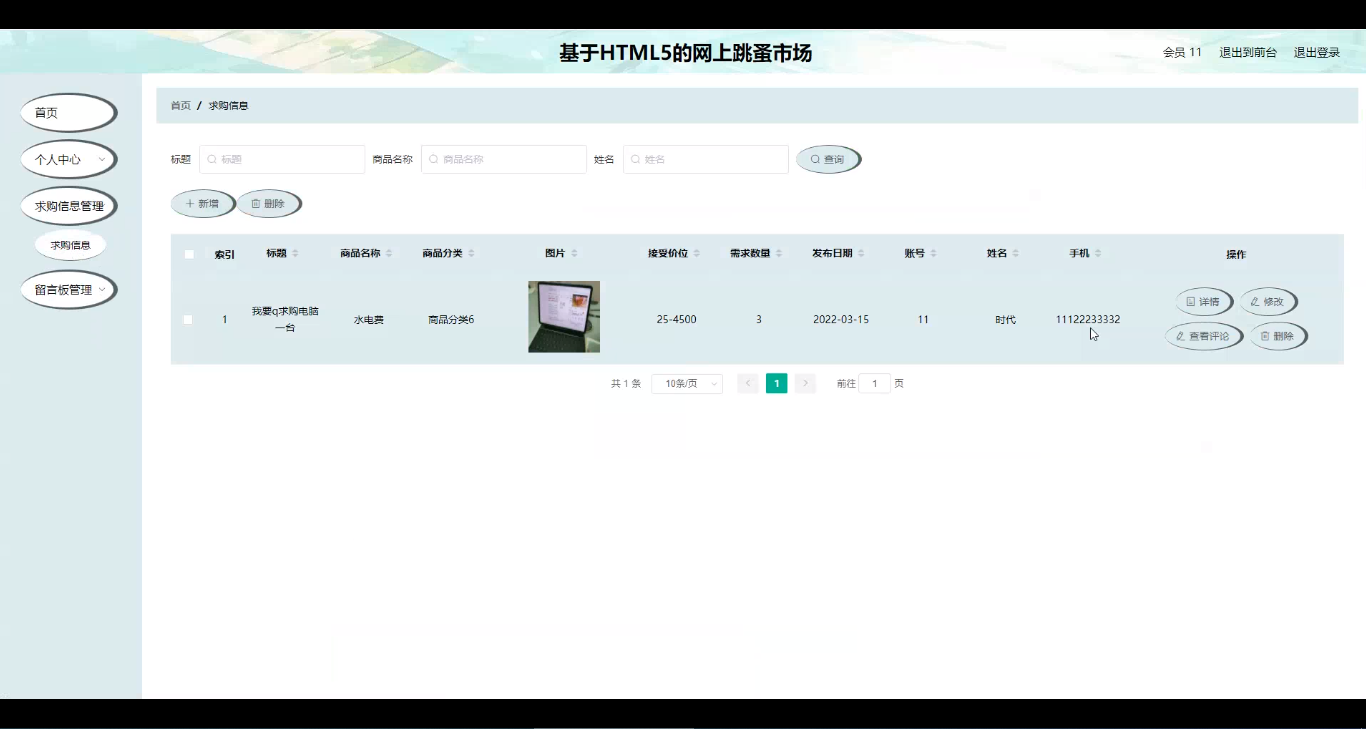Expand the 留言板管理 sidebar menu

point(69,290)
